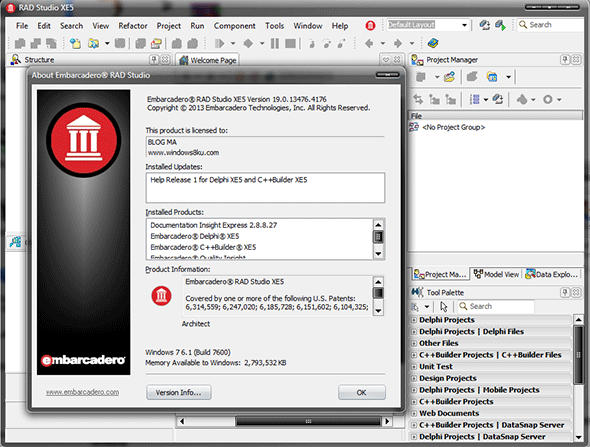Click OK in About dialog
590x447 pixels.
[362, 392]
